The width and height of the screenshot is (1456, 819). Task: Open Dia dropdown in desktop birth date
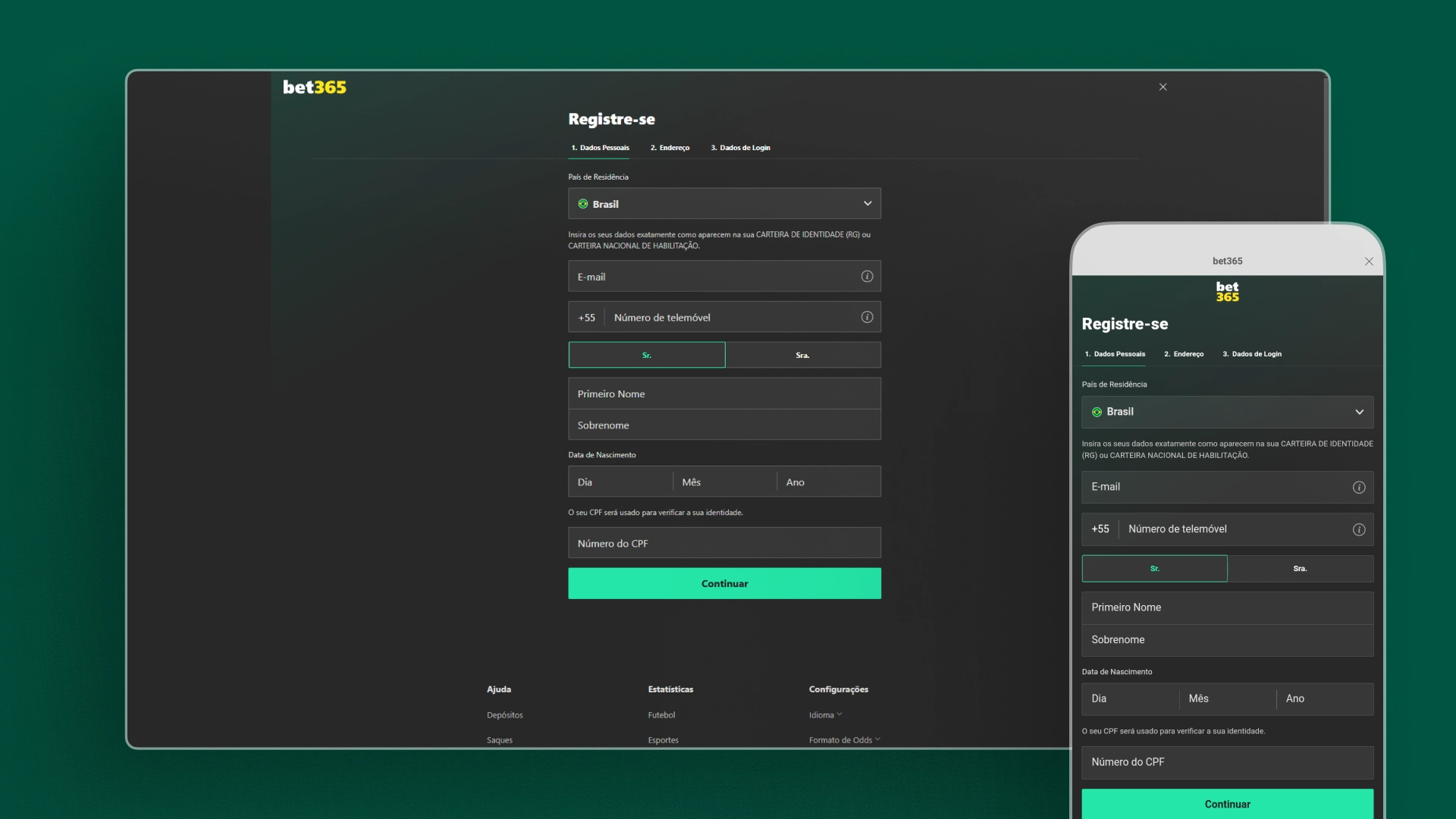(620, 482)
